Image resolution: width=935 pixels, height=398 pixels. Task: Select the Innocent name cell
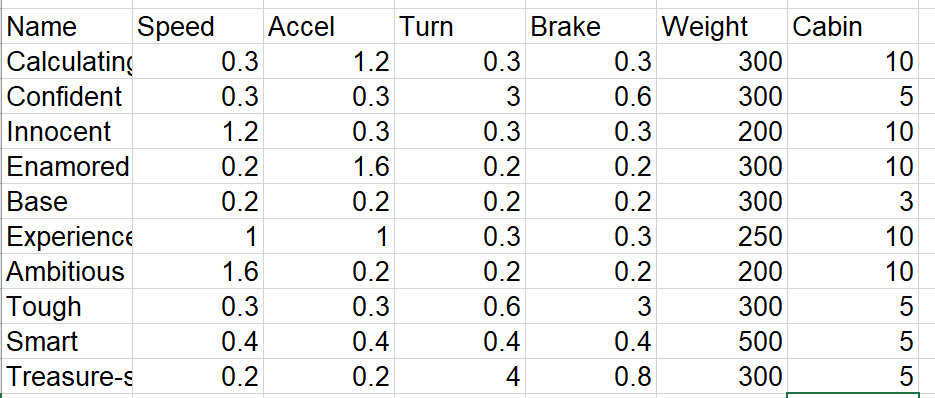pos(67,131)
